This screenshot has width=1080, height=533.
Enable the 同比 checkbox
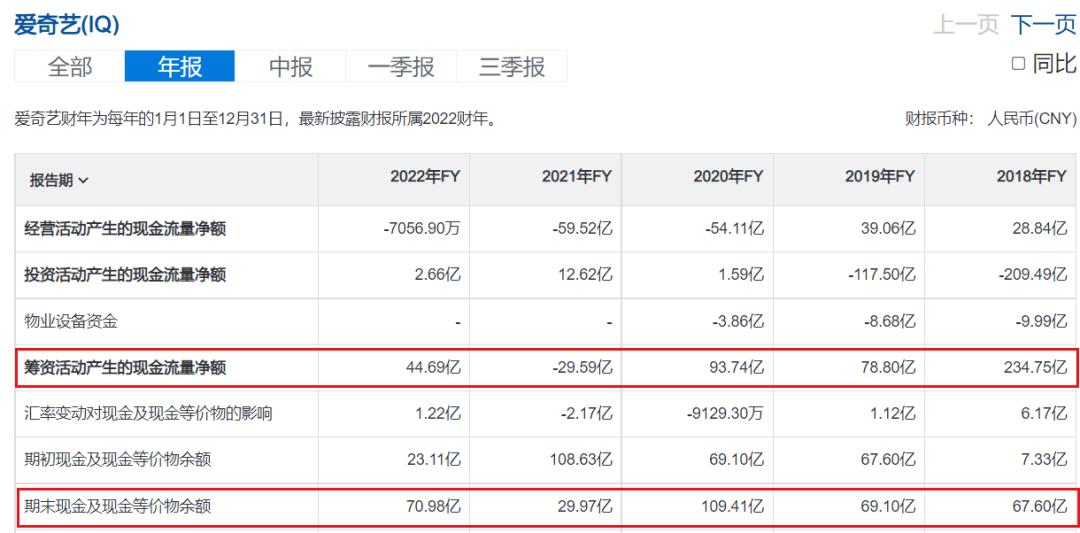coord(1019,64)
